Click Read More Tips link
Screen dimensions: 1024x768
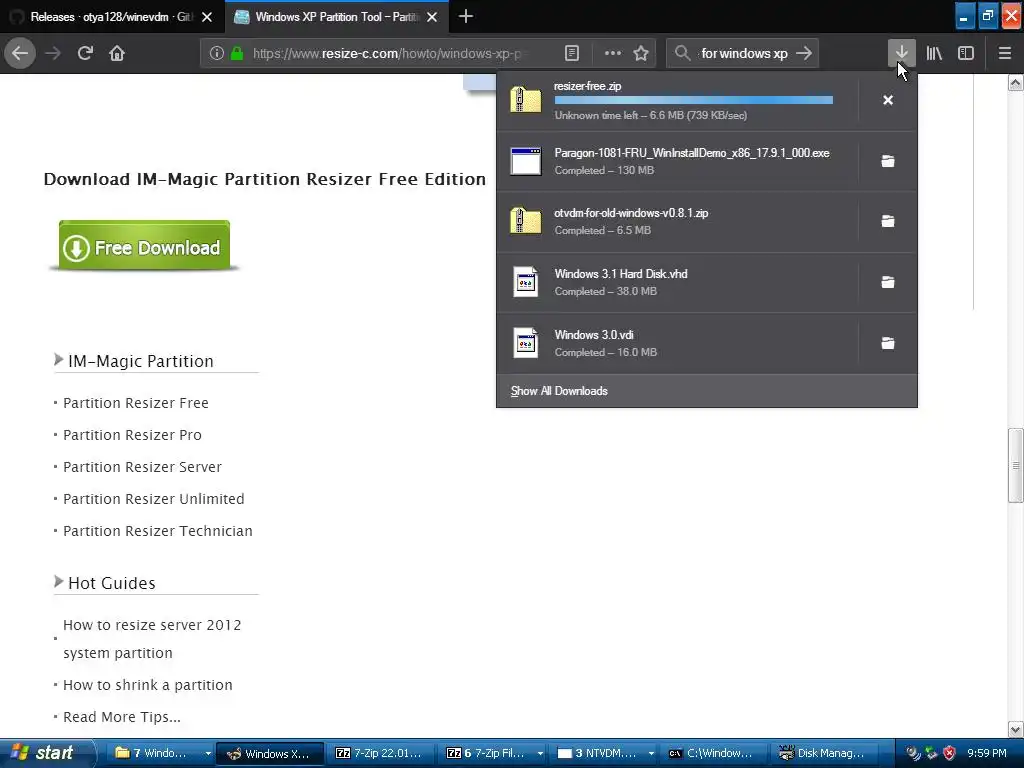click(121, 717)
